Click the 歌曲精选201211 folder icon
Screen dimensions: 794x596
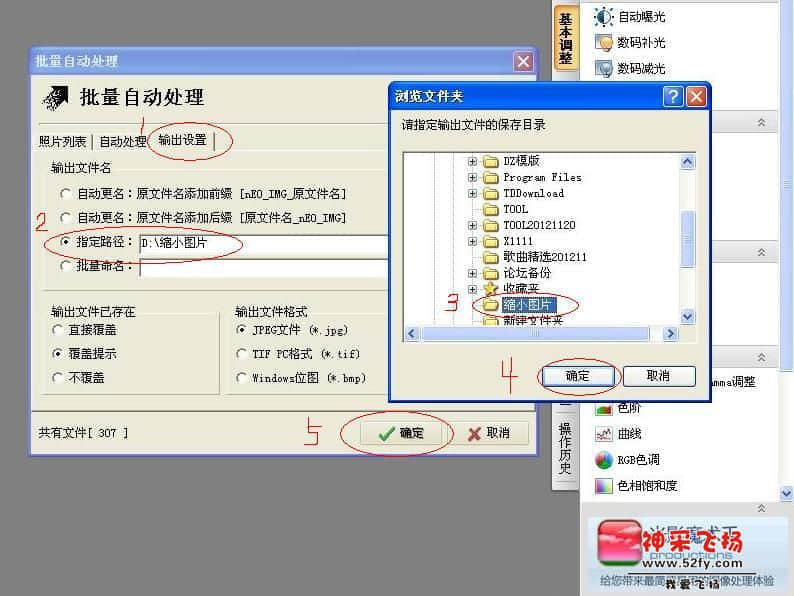coord(490,257)
